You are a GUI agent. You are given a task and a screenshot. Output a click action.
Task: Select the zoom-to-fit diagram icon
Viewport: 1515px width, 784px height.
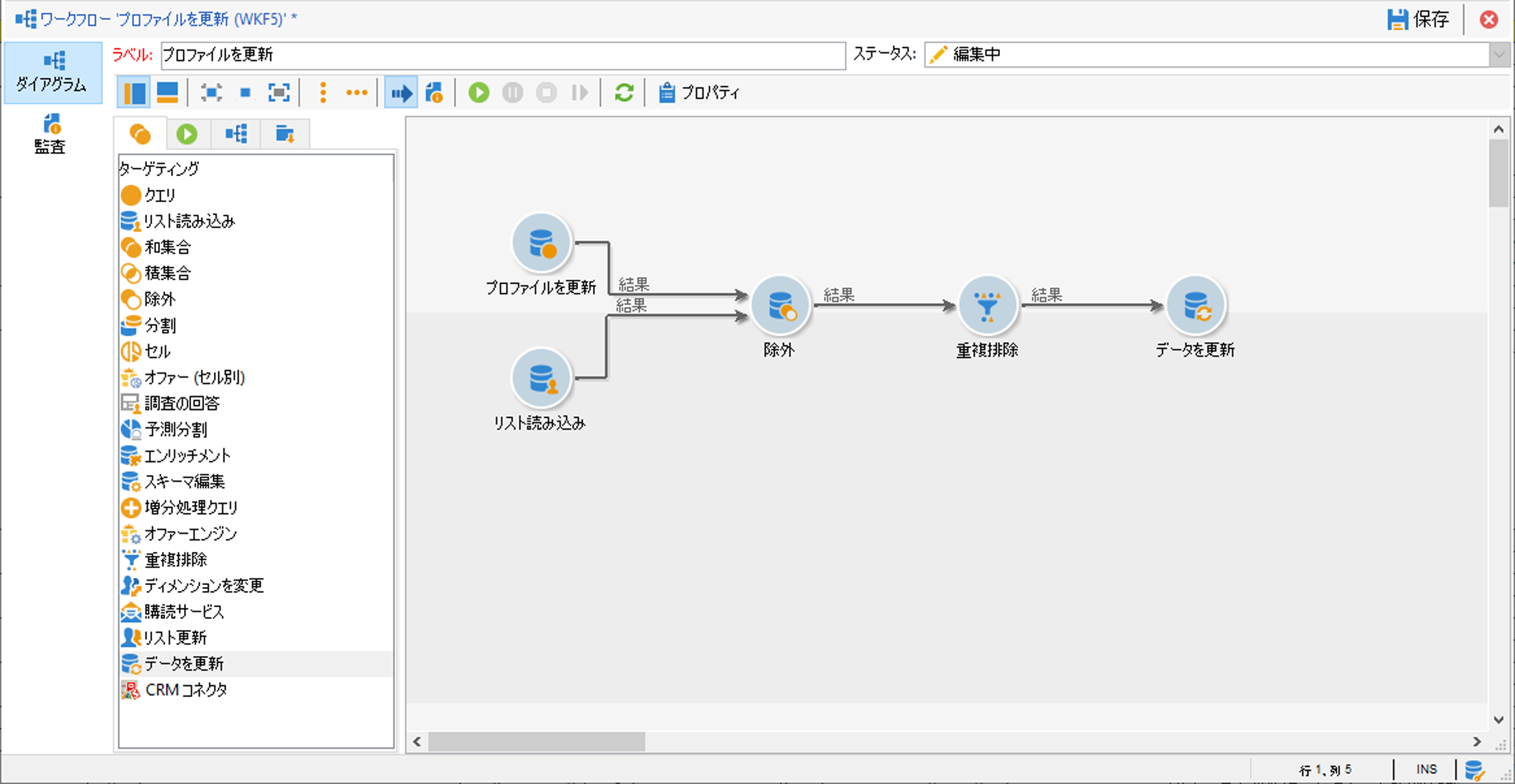click(279, 93)
